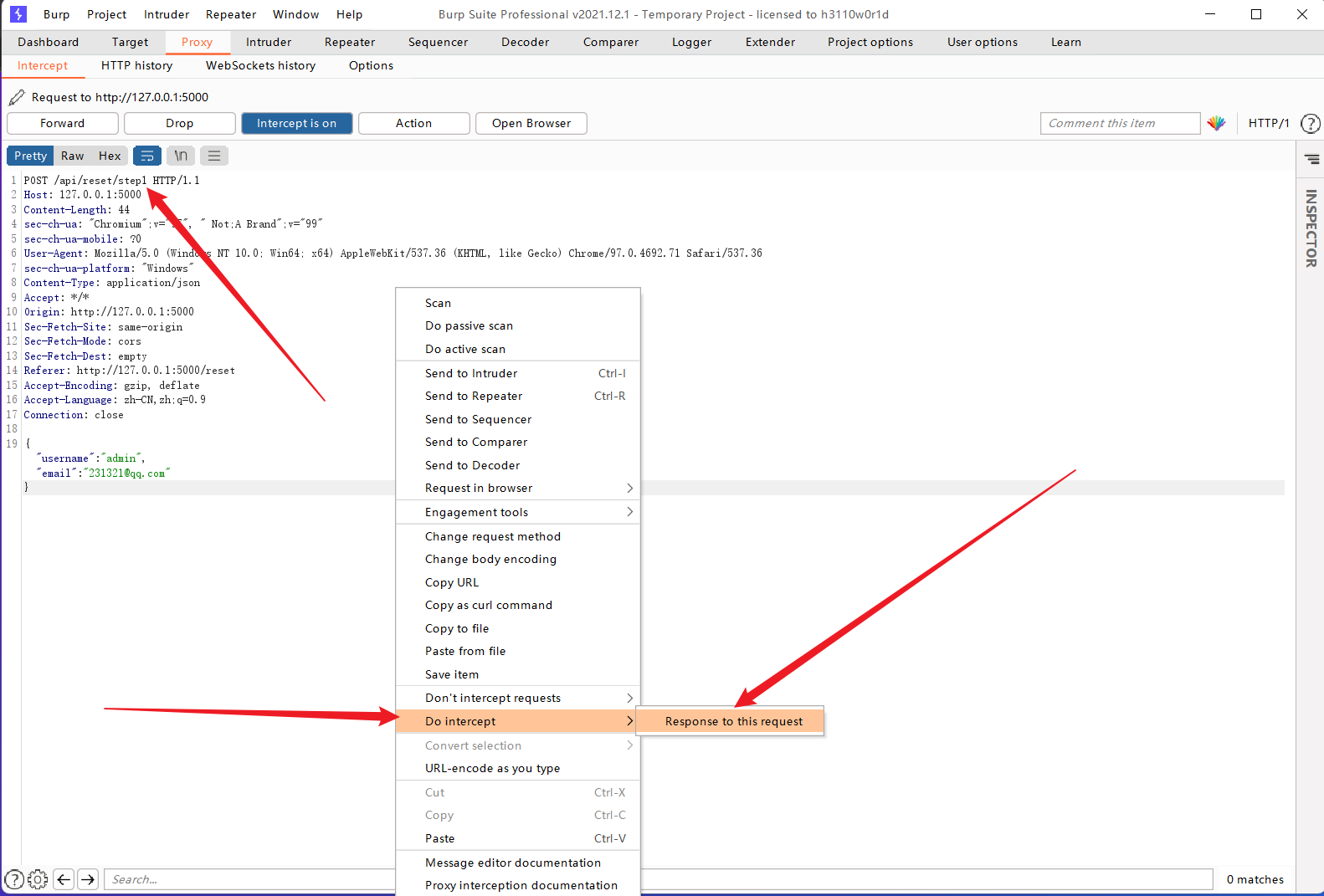Open search settings gear icon
Image resolution: width=1324 pixels, height=896 pixels.
pos(38,879)
